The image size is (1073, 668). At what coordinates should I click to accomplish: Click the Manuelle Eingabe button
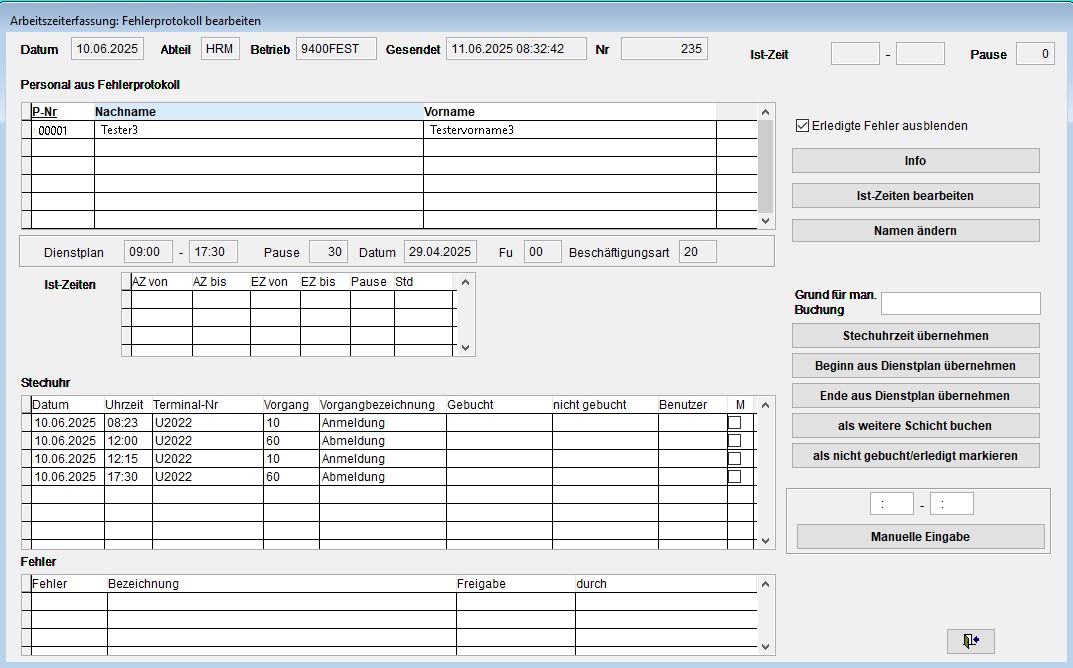[920, 537]
